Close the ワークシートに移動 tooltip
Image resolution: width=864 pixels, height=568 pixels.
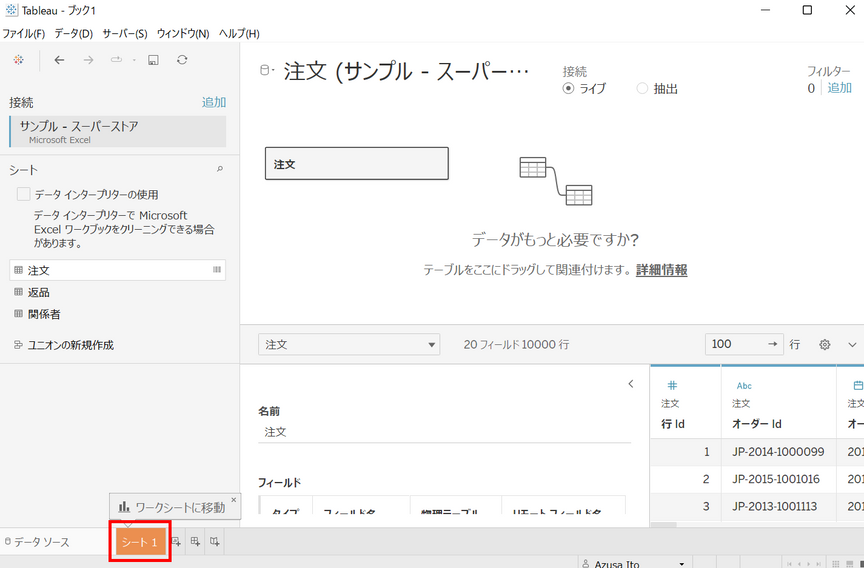click(x=234, y=500)
